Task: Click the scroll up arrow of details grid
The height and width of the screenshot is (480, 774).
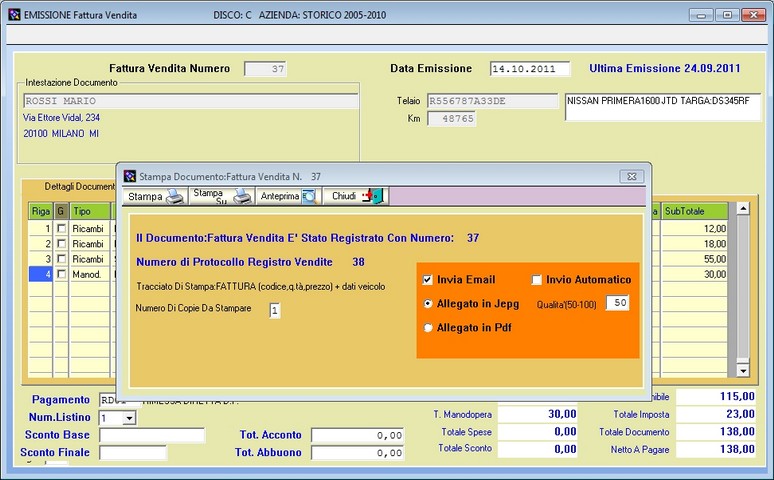Action: pos(743,208)
